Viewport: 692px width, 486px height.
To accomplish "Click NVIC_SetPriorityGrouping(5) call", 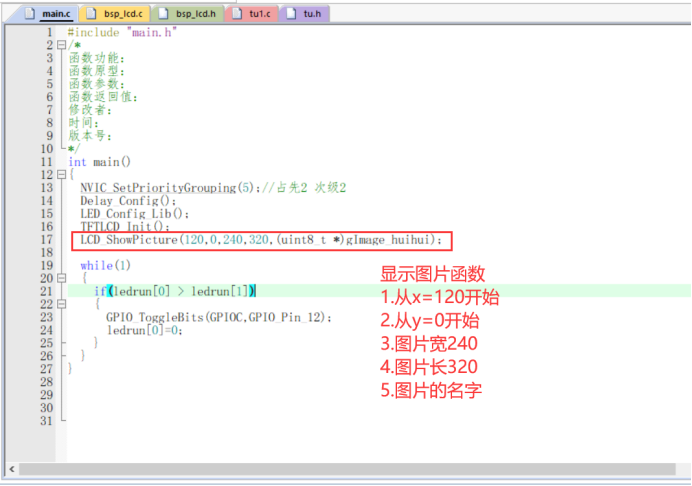I will [169, 188].
